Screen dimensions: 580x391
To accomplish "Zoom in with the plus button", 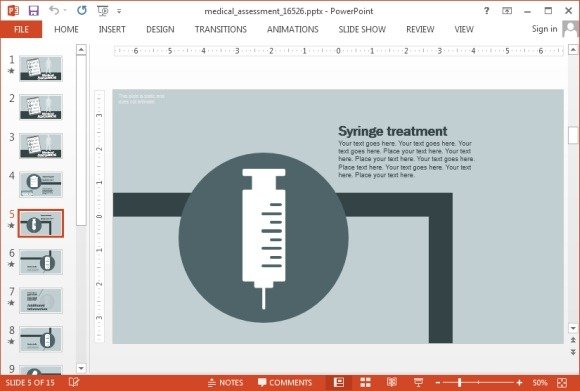I will tap(519, 382).
